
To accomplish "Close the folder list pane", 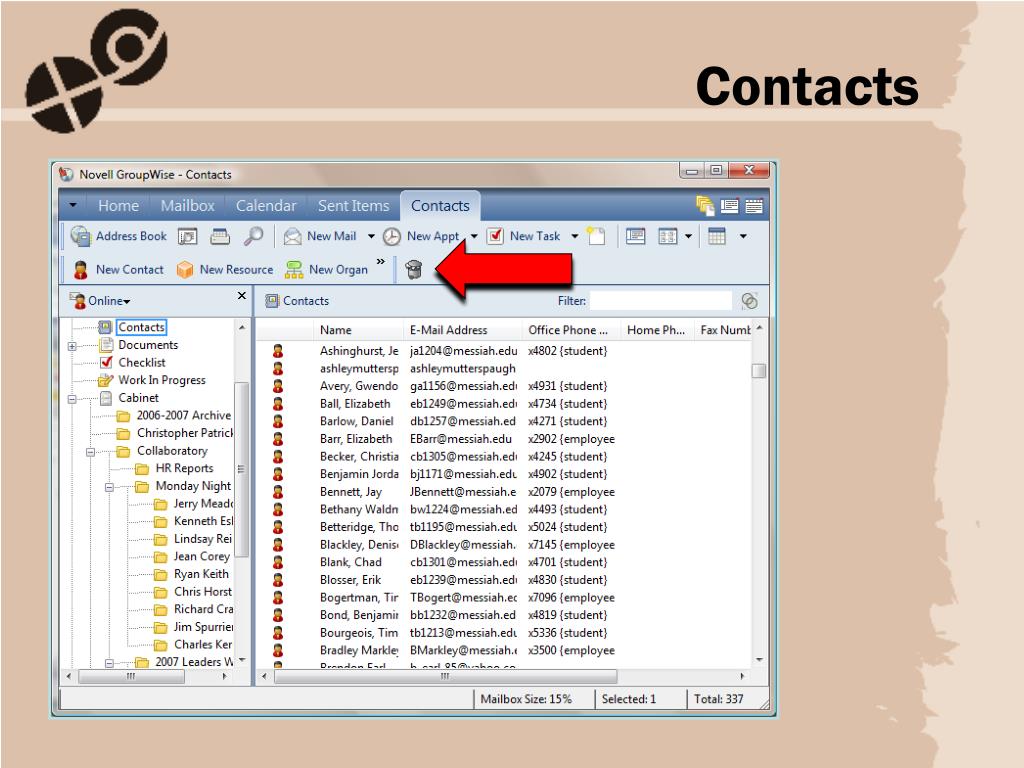I will click(x=242, y=296).
